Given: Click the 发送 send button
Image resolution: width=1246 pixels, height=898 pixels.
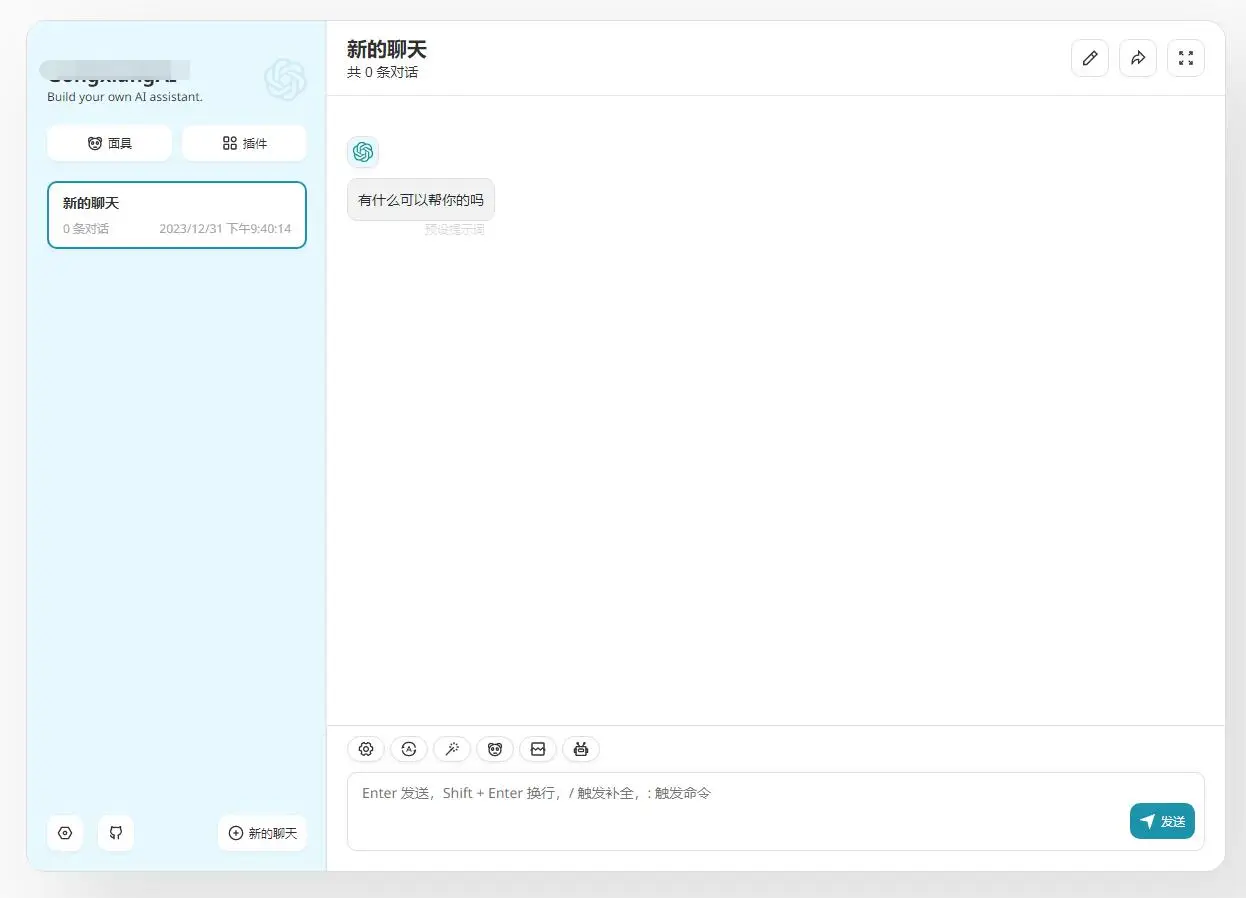Looking at the screenshot, I should (x=1162, y=821).
